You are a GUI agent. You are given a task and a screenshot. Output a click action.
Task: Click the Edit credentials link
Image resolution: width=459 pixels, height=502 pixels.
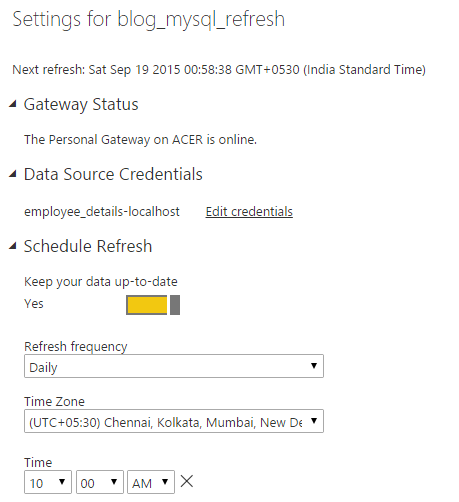coord(249,212)
